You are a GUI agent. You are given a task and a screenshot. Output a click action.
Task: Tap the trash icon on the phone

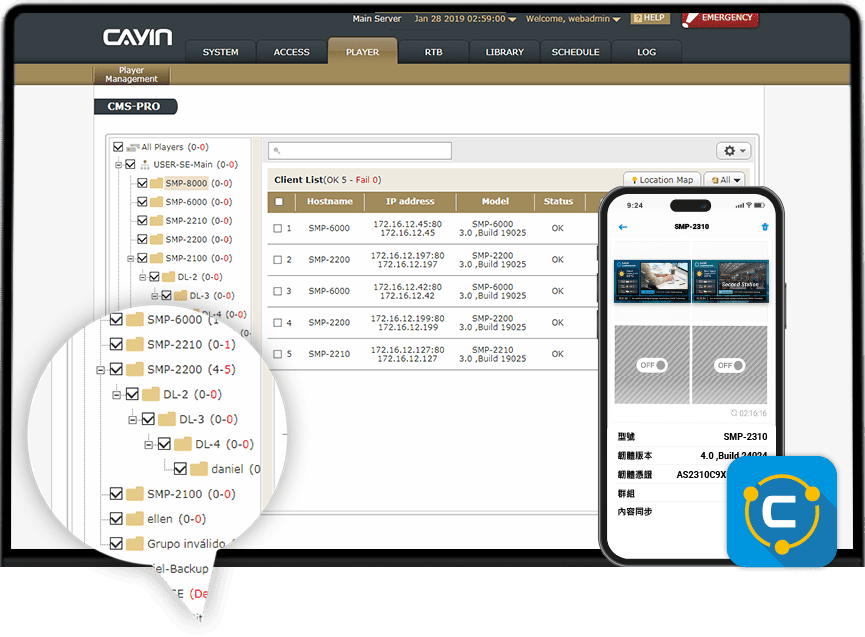point(765,227)
